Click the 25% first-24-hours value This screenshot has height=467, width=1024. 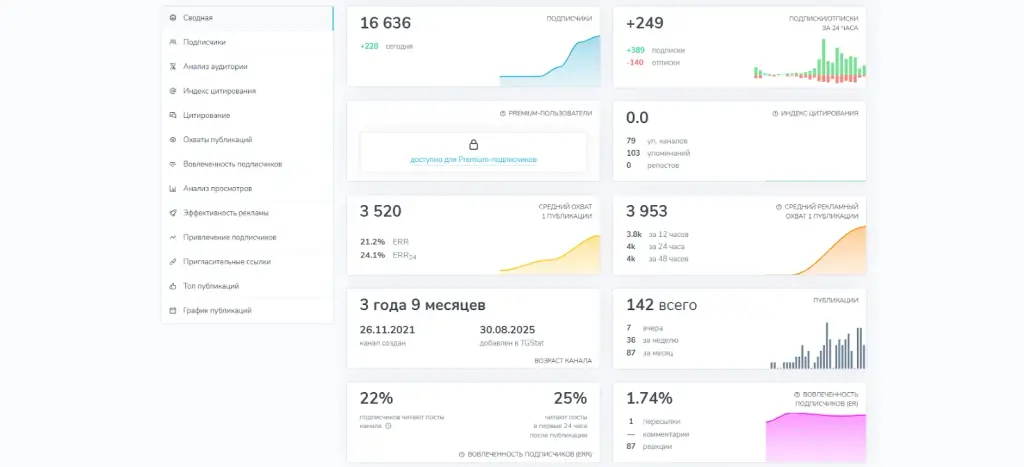(x=570, y=398)
